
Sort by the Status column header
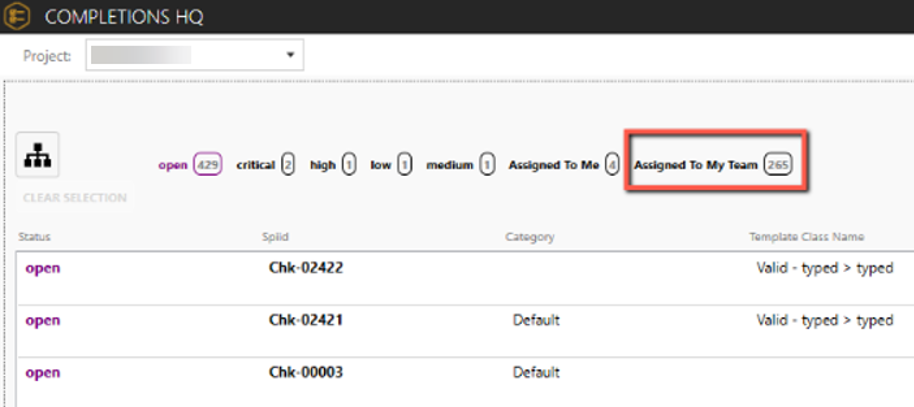(x=34, y=237)
